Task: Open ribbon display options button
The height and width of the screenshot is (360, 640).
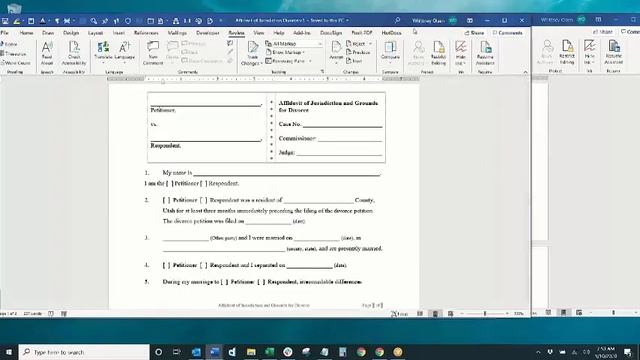Action: pyautogui.click(x=470, y=20)
